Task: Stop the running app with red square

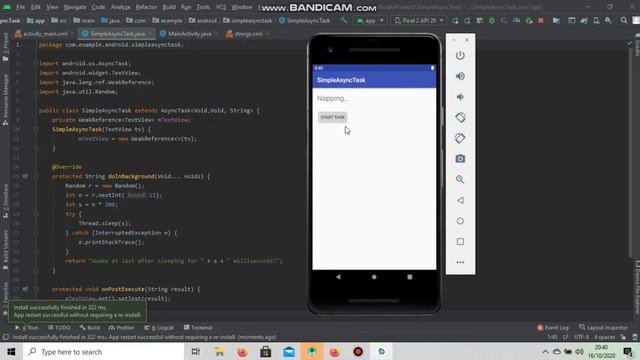Action: (541, 20)
